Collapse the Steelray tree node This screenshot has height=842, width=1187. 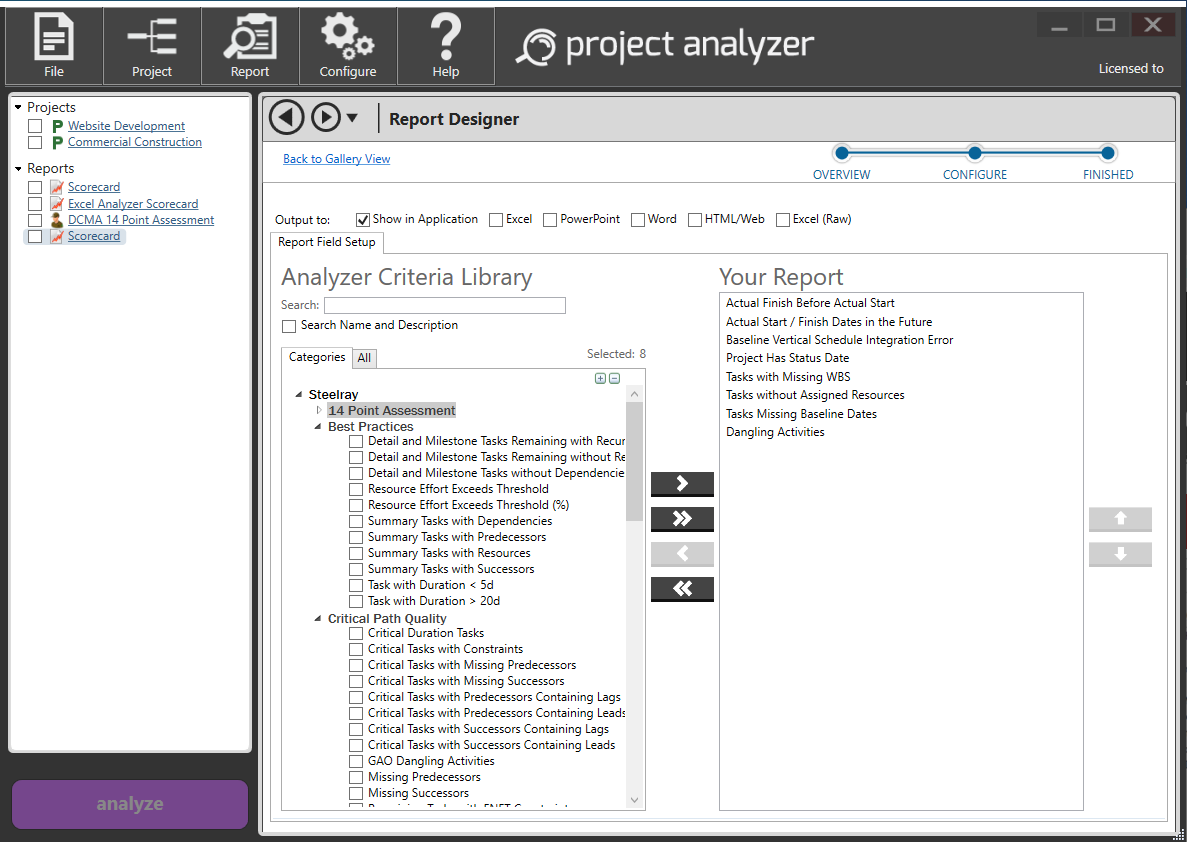[298, 394]
